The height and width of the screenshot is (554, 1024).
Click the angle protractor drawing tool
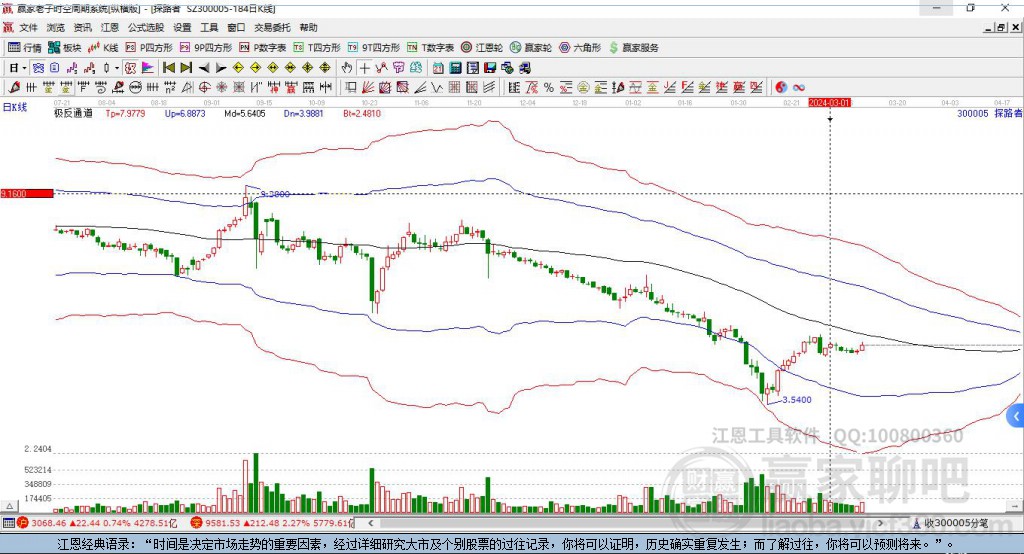pos(187,87)
